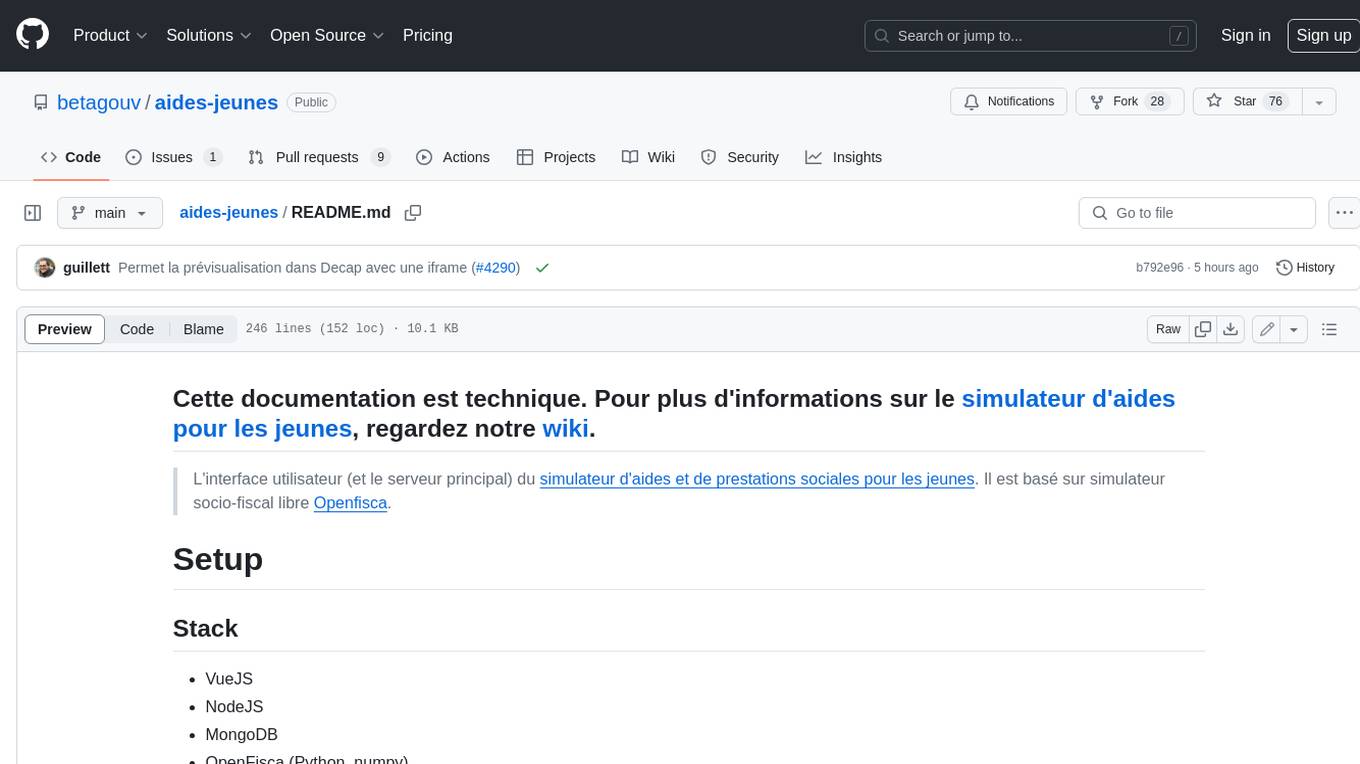Click the Notifications bell button
Viewport: 1360px width, 764px height.
click(1009, 102)
